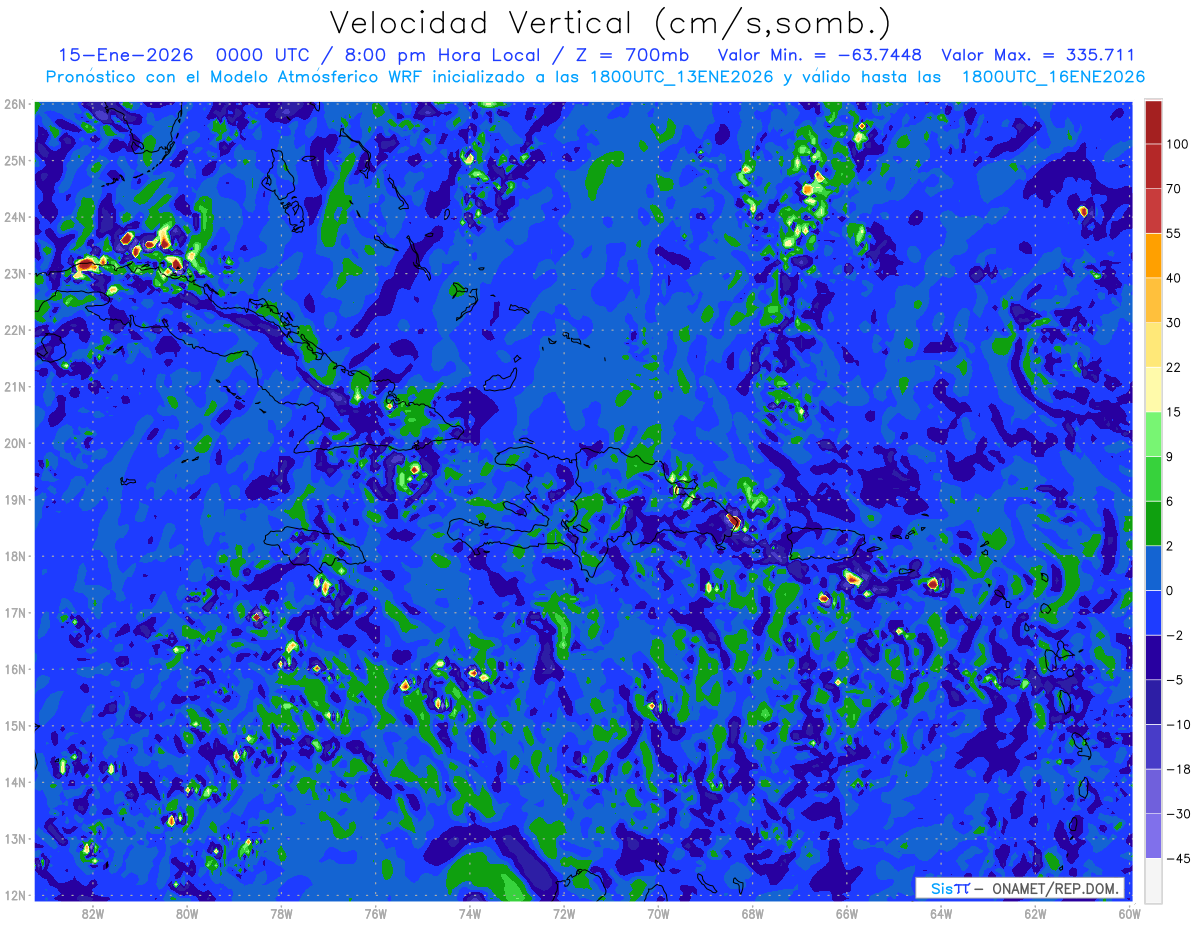Click the white swatch below -45
The height and width of the screenshot is (927, 1200).
point(1153,879)
